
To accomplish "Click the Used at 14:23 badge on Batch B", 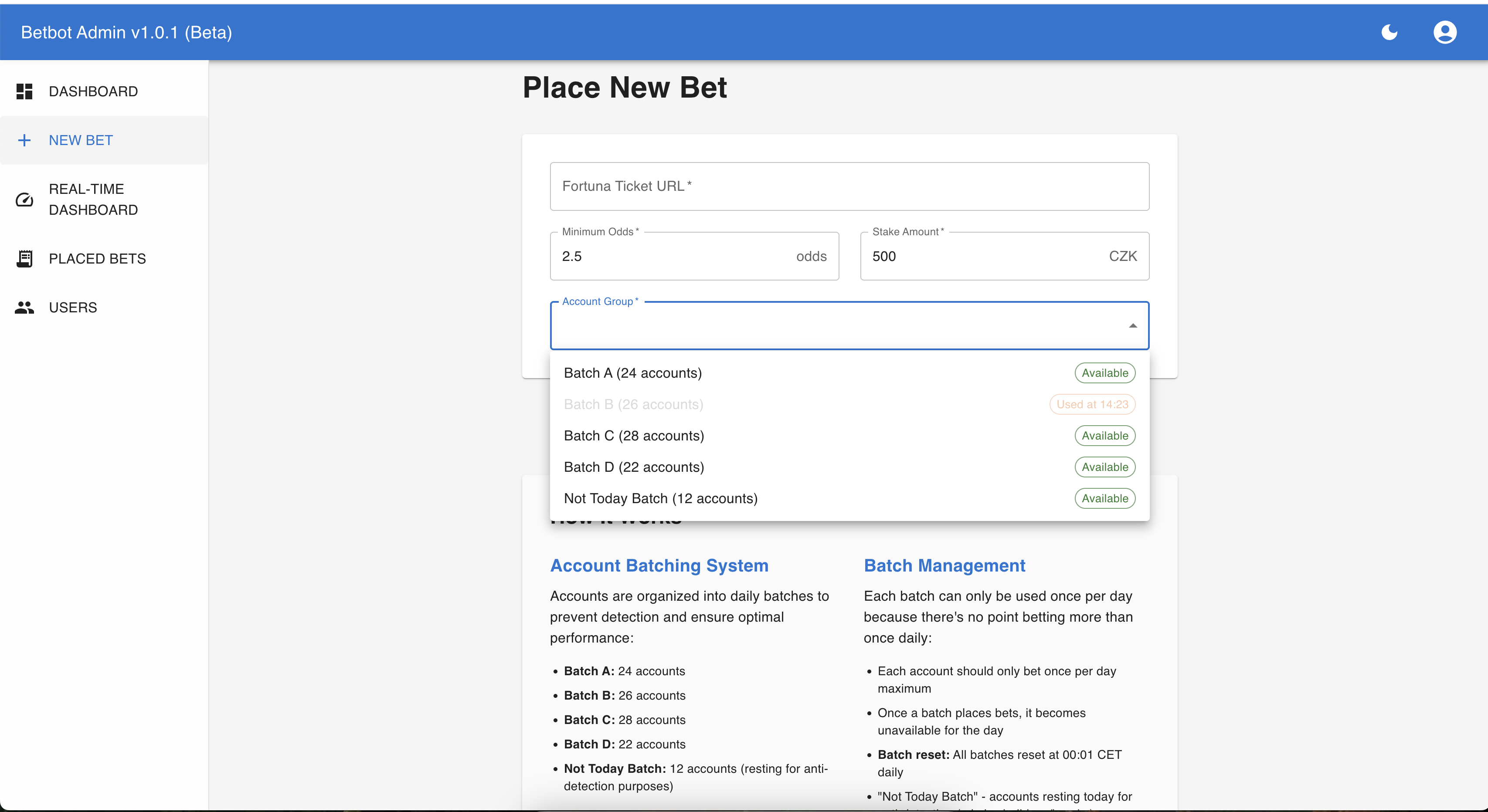I will 1091,404.
